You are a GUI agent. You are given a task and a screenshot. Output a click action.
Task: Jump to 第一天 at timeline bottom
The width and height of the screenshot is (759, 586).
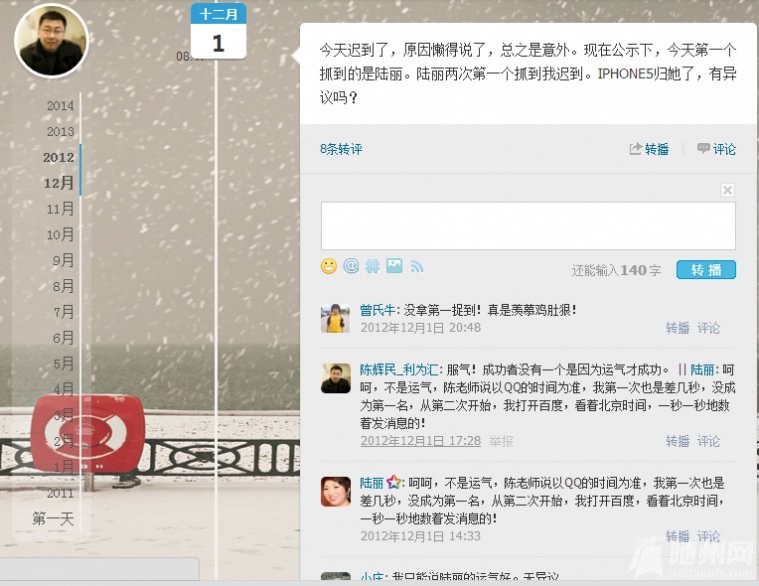53,519
